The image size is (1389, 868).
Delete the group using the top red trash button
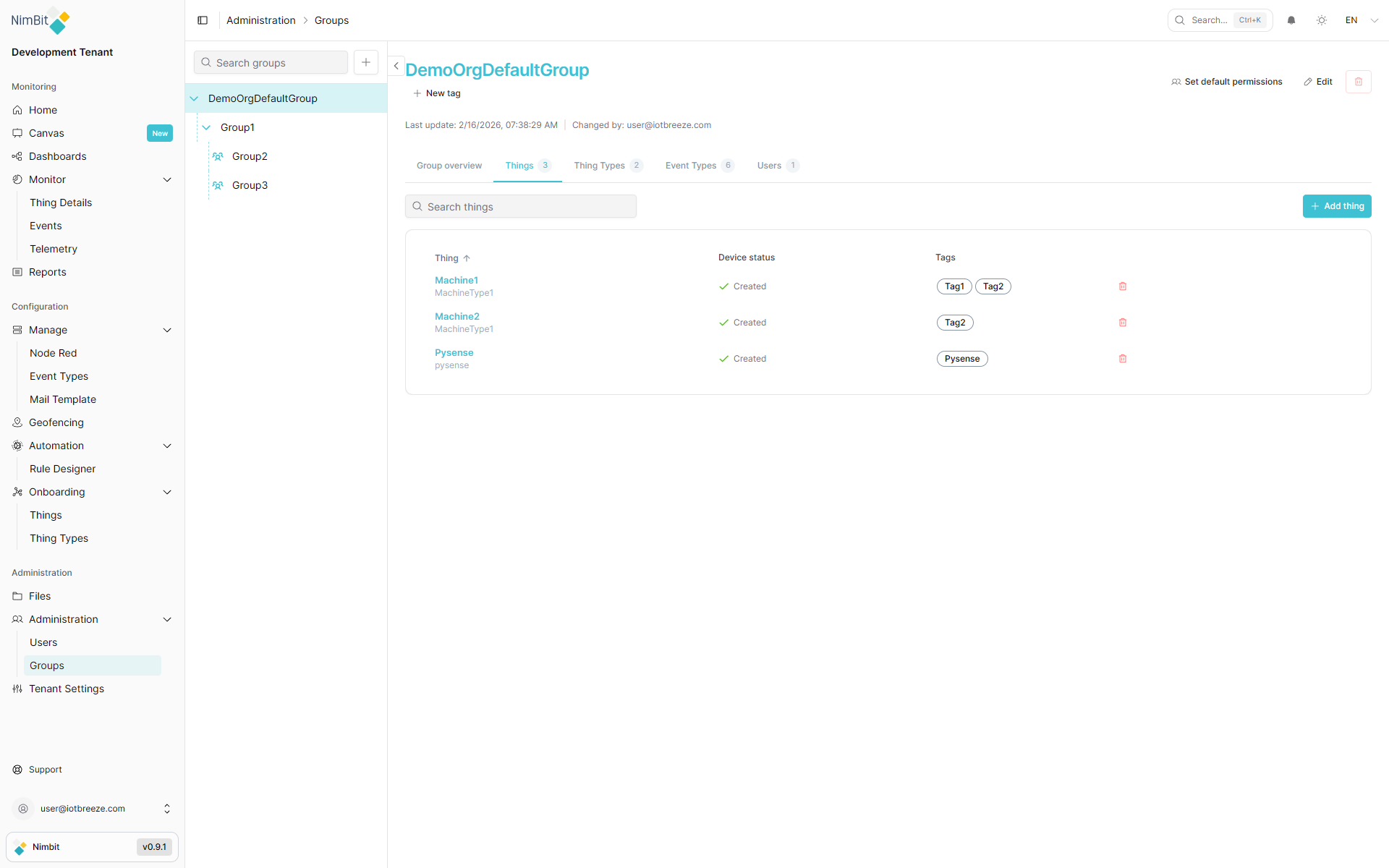[x=1358, y=82]
